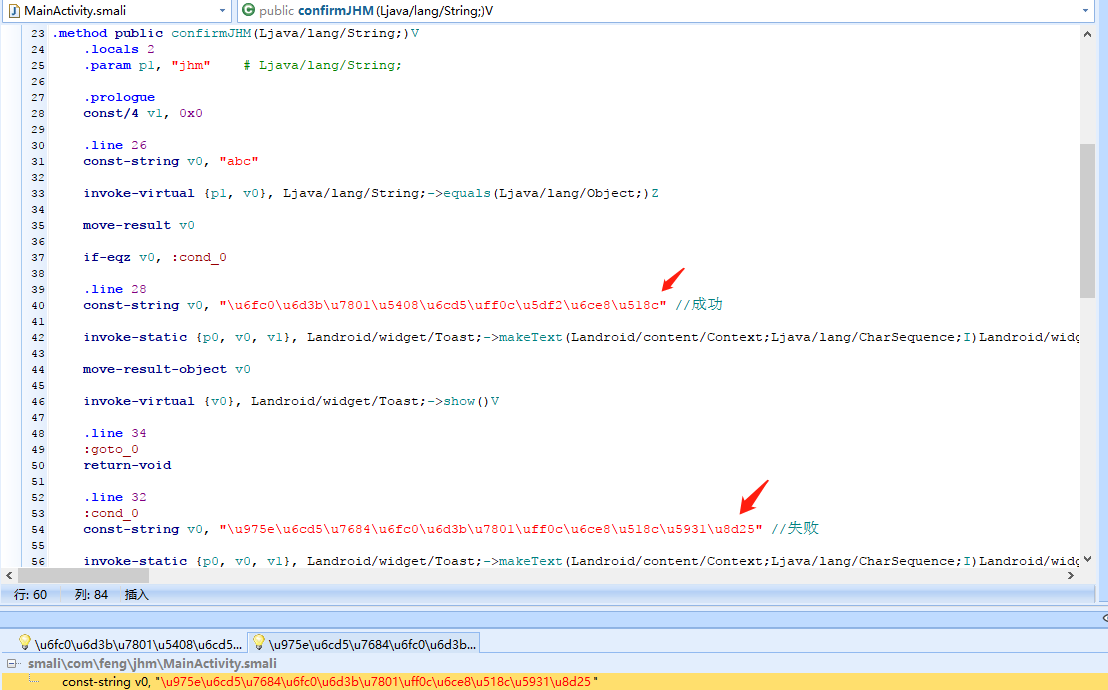Click the if-eqz v0, :cond_0 line

[x=155, y=257]
